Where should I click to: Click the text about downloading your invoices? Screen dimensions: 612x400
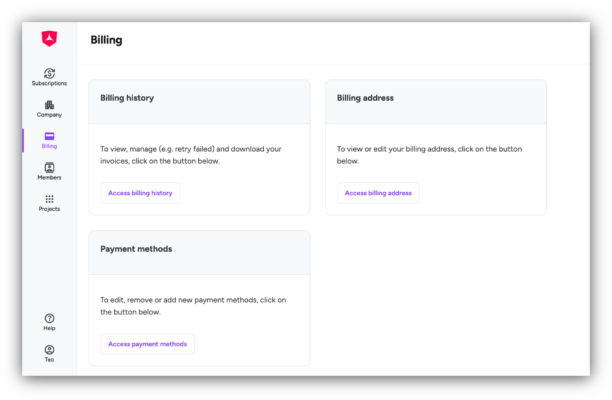pyautogui.click(x=190, y=155)
